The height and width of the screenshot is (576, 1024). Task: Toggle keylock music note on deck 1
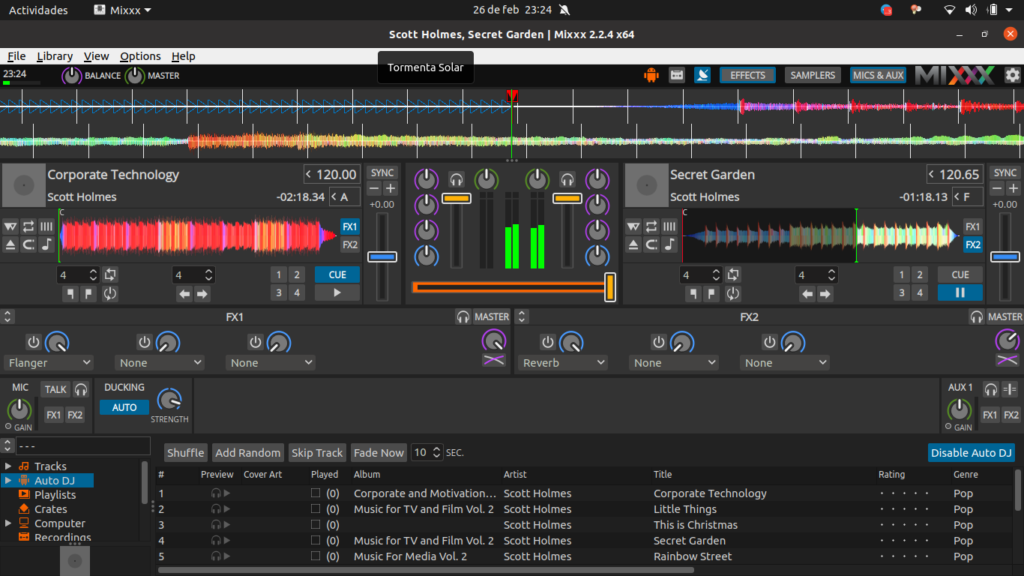tap(46, 245)
